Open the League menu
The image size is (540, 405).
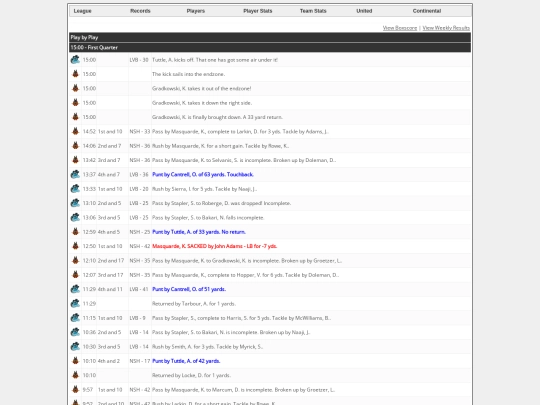pyautogui.click(x=83, y=11)
